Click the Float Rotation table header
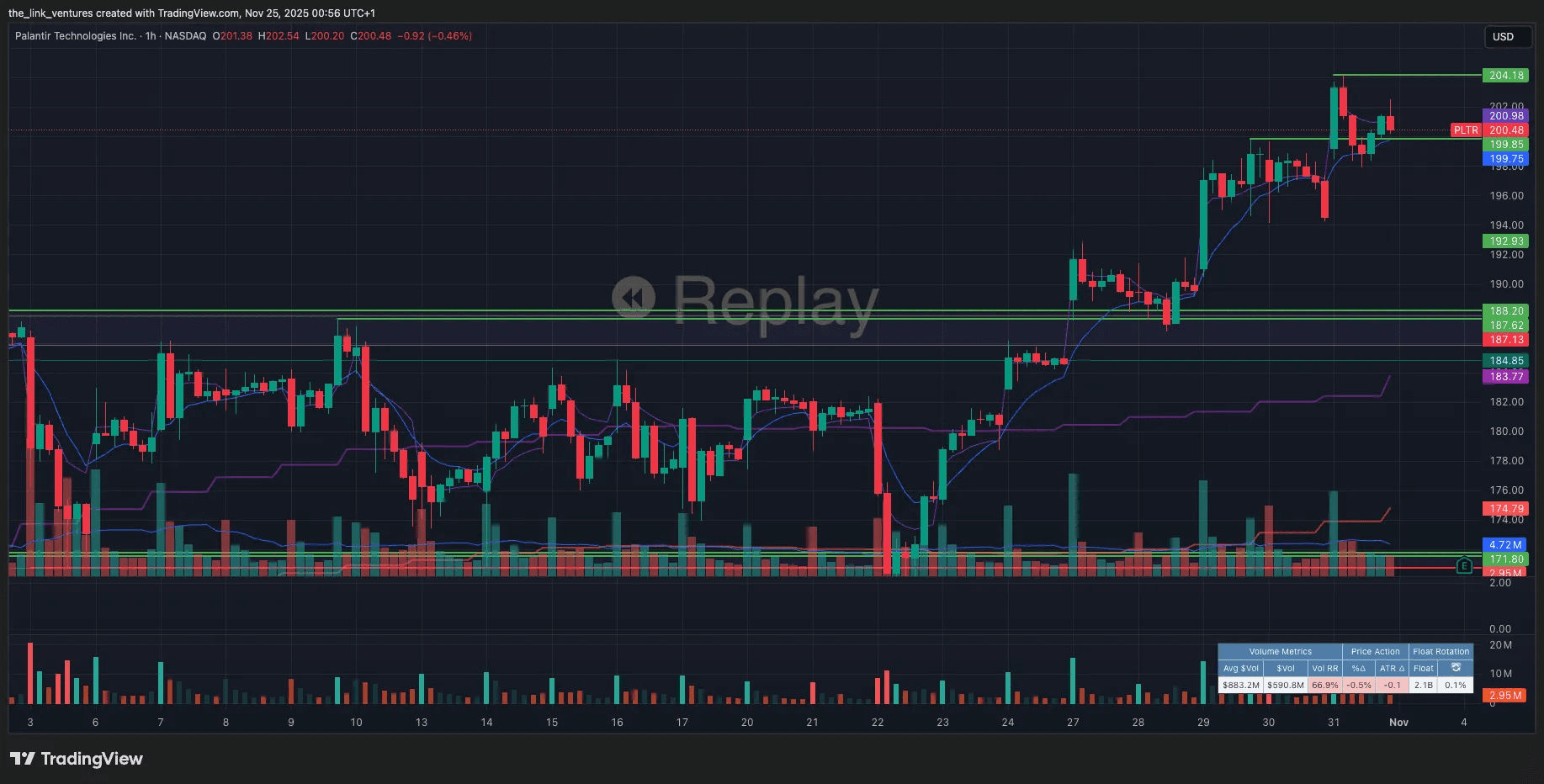Screen dimensions: 1544x784 pyautogui.click(x=1441, y=651)
